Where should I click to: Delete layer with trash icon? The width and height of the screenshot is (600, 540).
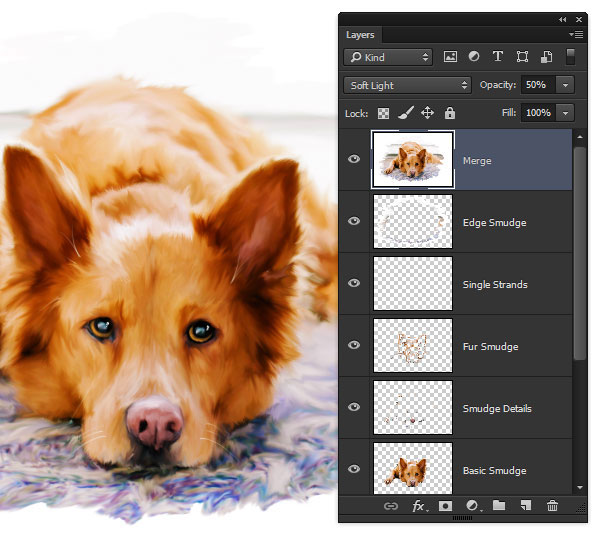point(552,506)
